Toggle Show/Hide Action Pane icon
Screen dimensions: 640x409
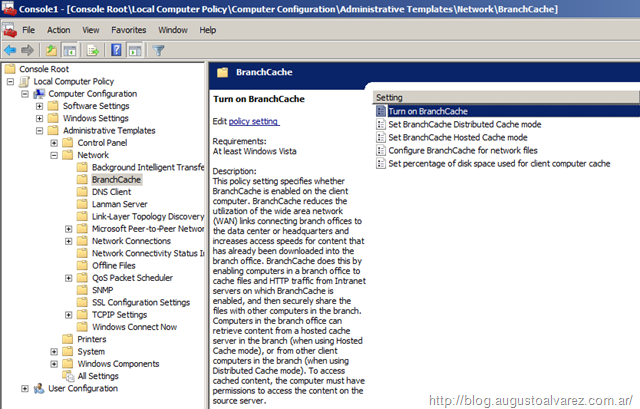(x=135, y=48)
